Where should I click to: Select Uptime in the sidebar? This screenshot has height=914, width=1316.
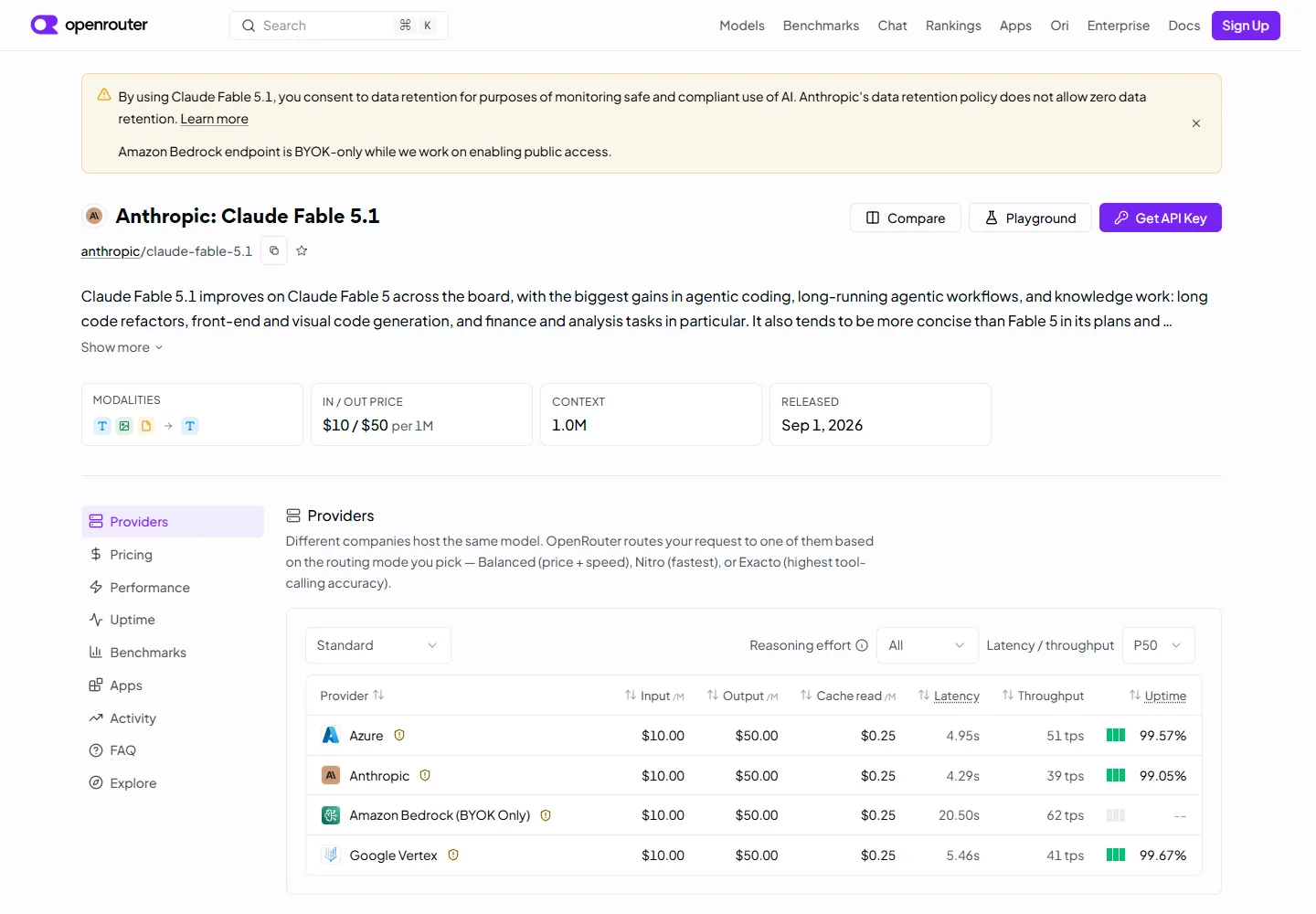pos(172,620)
